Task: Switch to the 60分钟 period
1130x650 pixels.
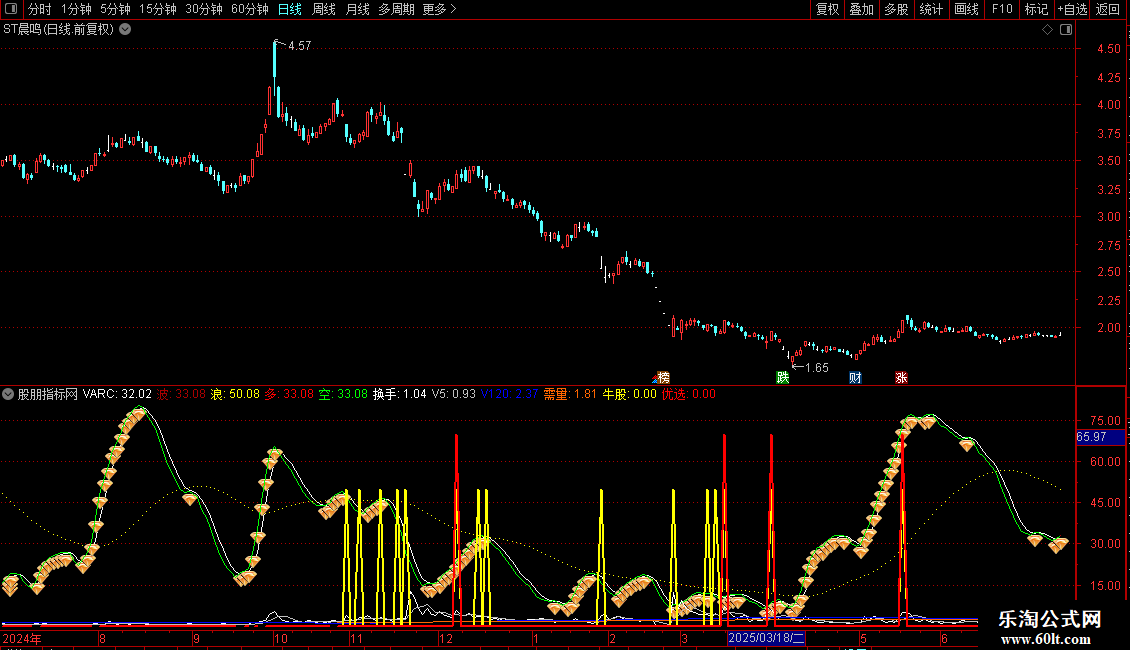Action: (250, 9)
